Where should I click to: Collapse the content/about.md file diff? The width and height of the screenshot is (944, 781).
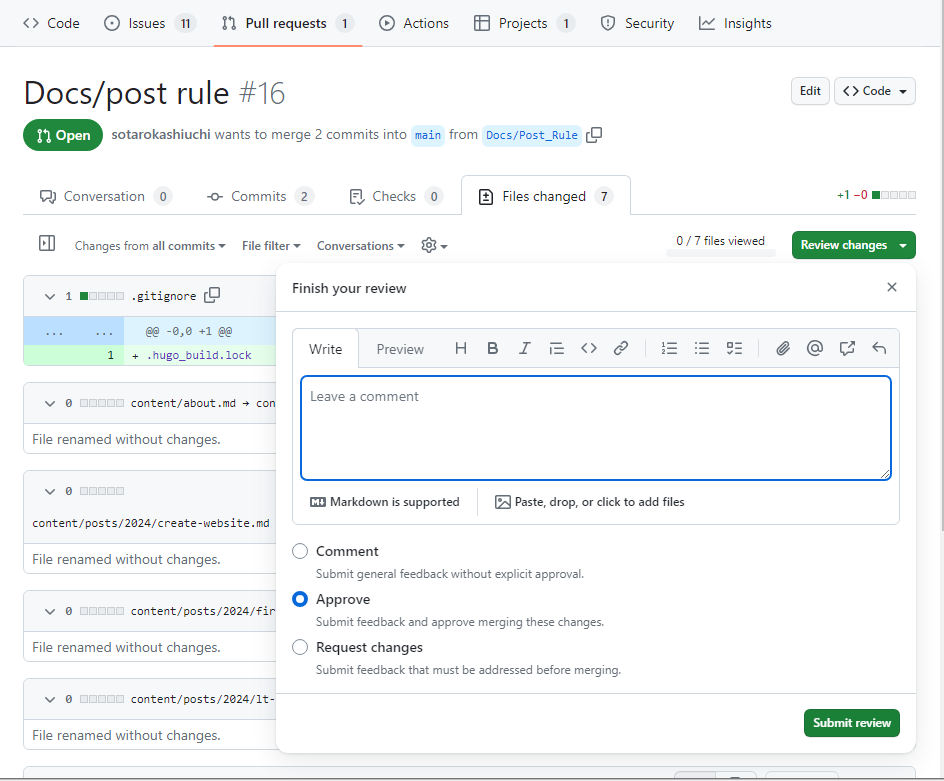click(x=50, y=403)
